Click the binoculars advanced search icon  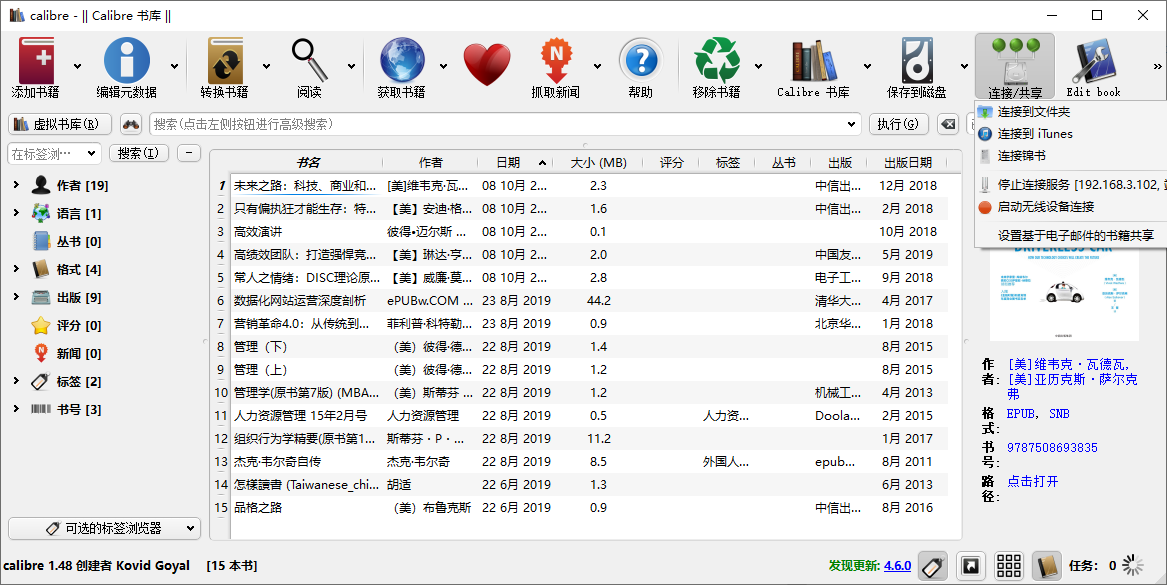131,124
